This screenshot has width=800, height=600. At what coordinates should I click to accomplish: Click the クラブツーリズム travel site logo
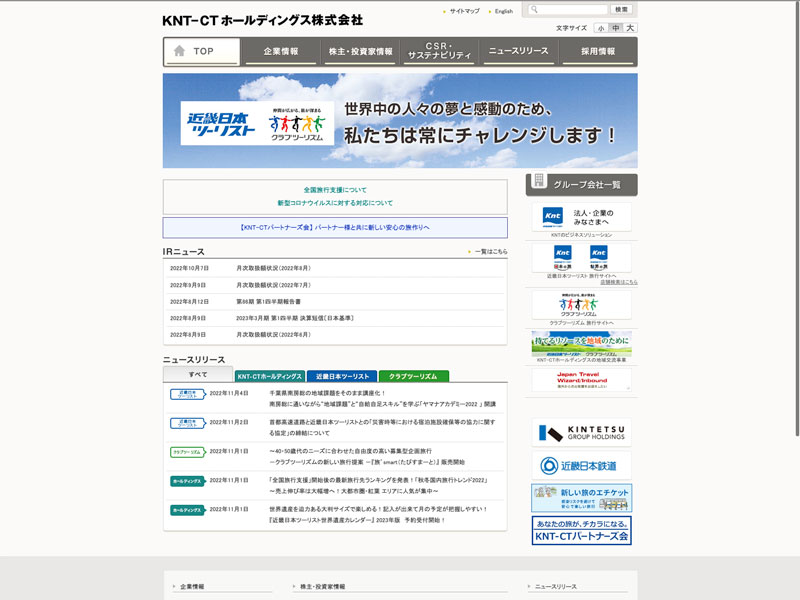tap(581, 305)
